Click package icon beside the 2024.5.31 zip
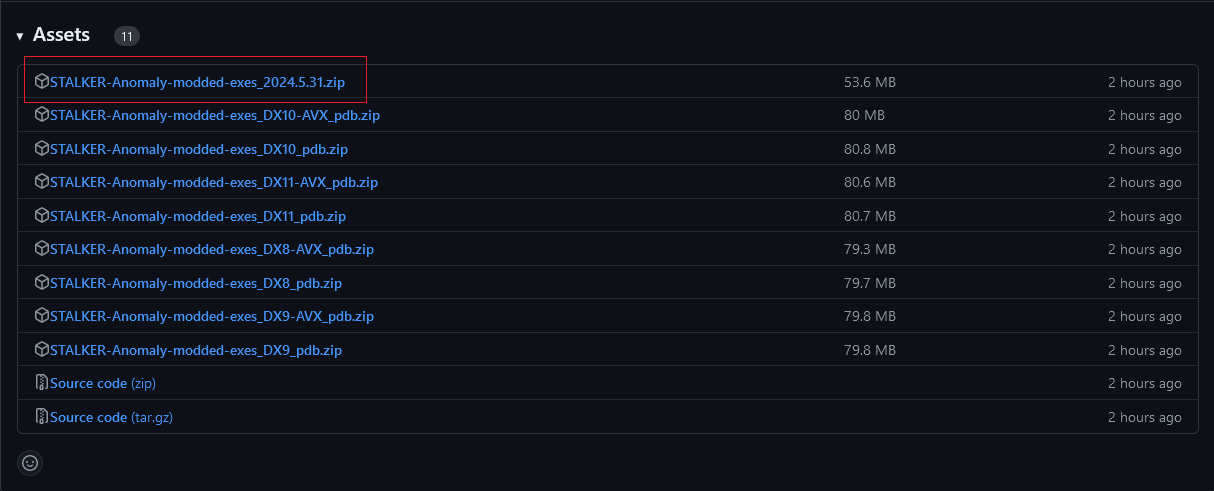 point(42,82)
